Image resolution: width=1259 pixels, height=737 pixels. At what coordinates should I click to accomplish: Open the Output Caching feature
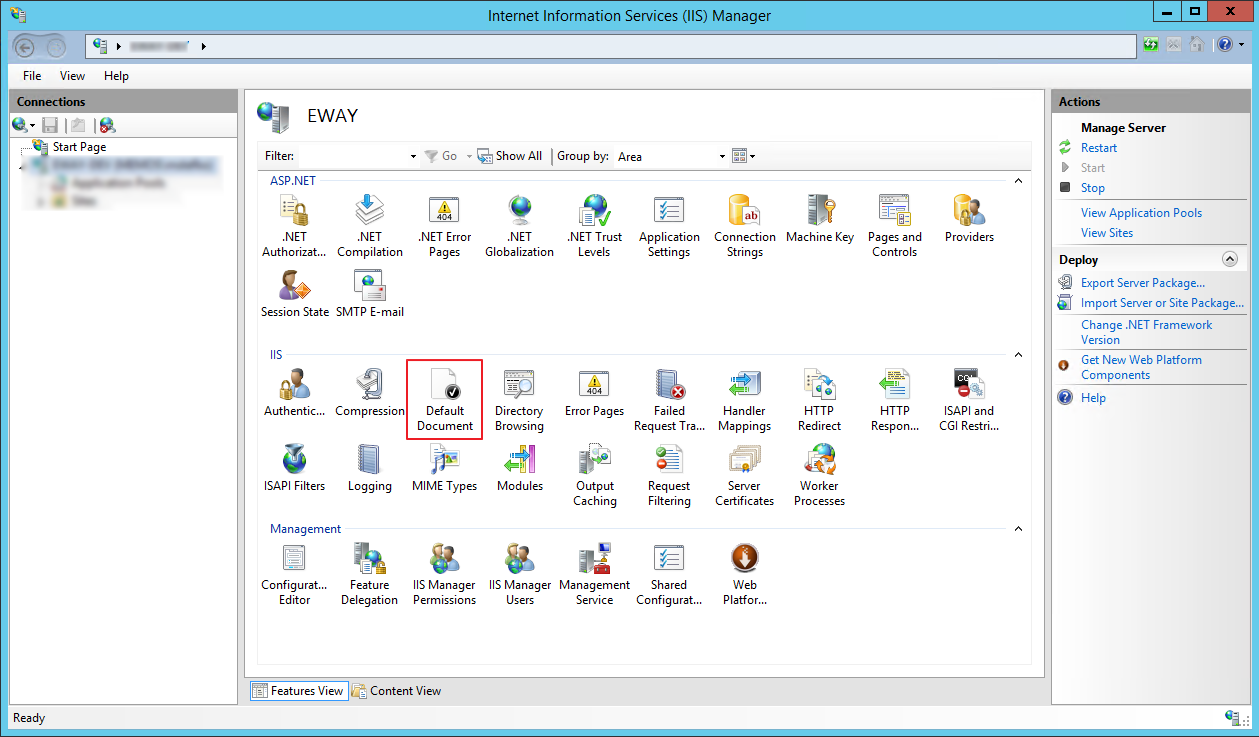[594, 475]
